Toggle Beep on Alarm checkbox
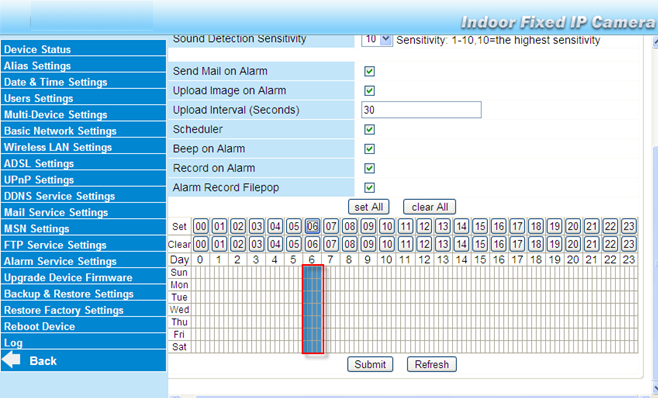This screenshot has height=398, width=658. pos(369,149)
